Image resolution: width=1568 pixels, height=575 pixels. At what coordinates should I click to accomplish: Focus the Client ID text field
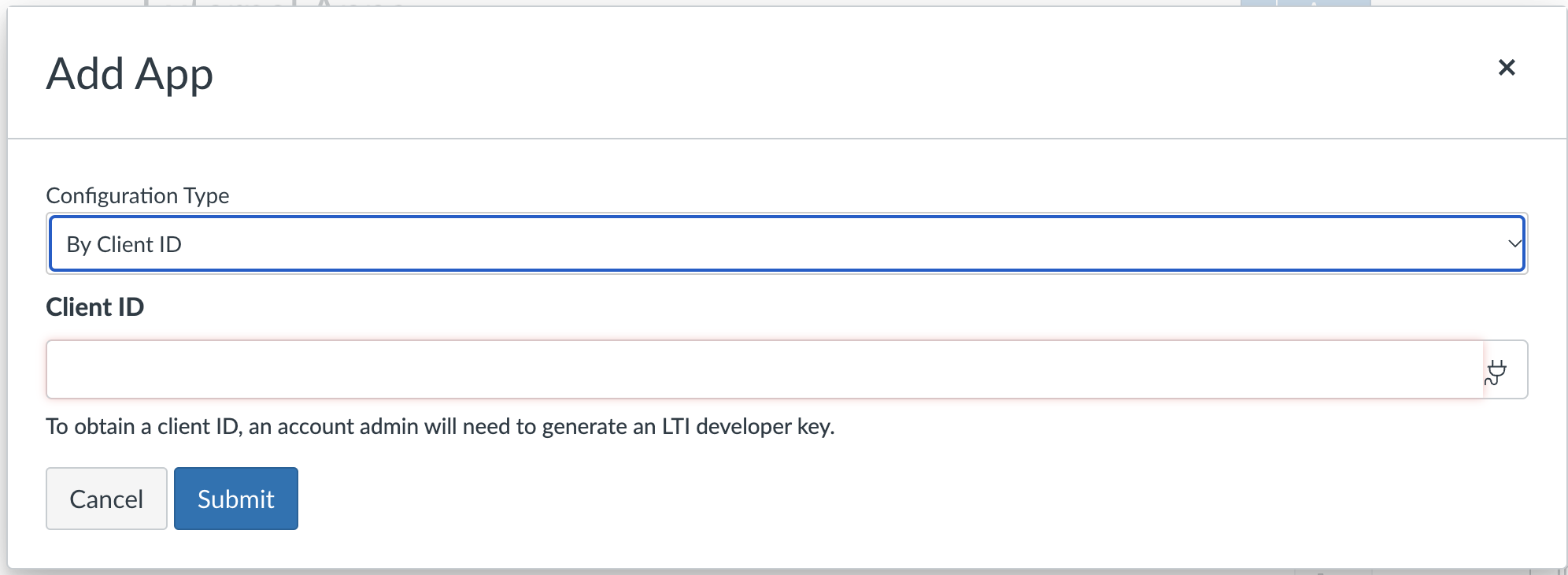(x=764, y=369)
